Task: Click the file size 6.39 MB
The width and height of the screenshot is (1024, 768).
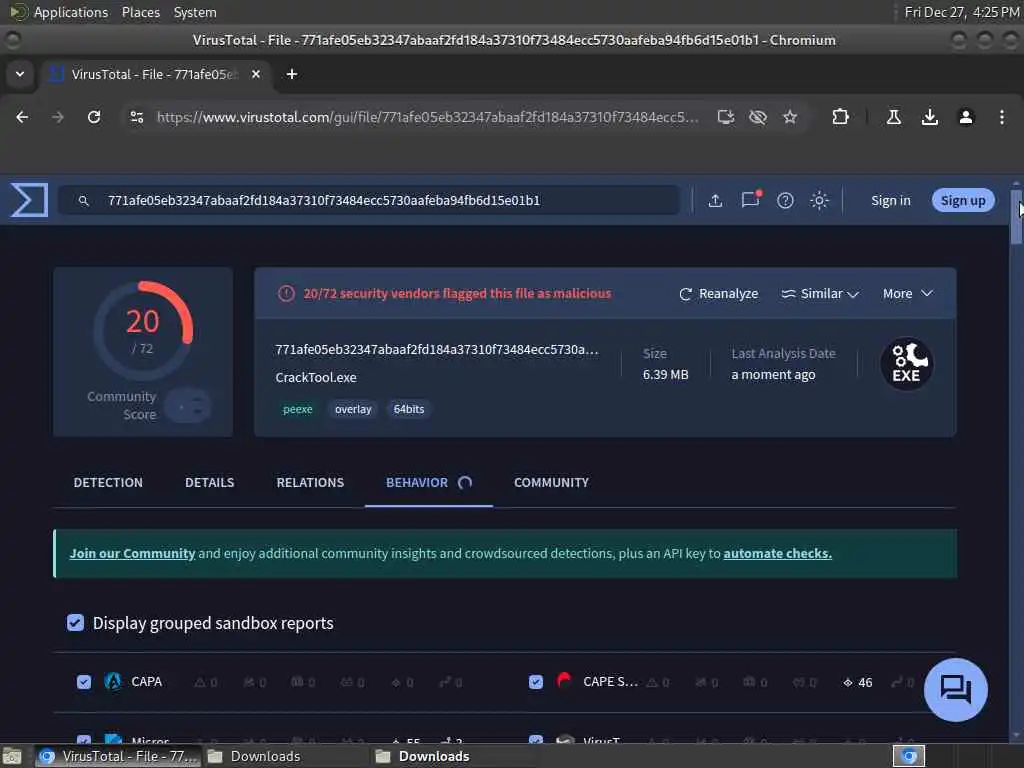Action: [x=665, y=374]
